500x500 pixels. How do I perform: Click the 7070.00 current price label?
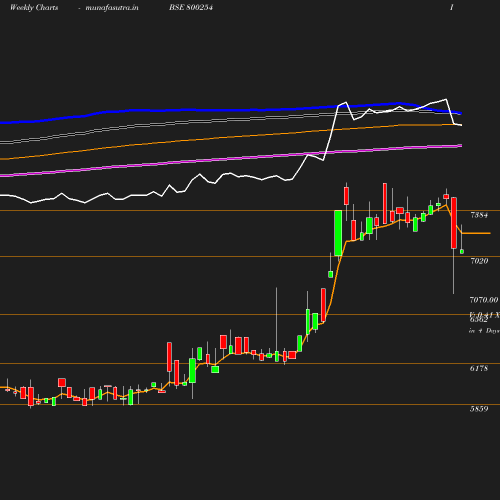click(x=484, y=300)
